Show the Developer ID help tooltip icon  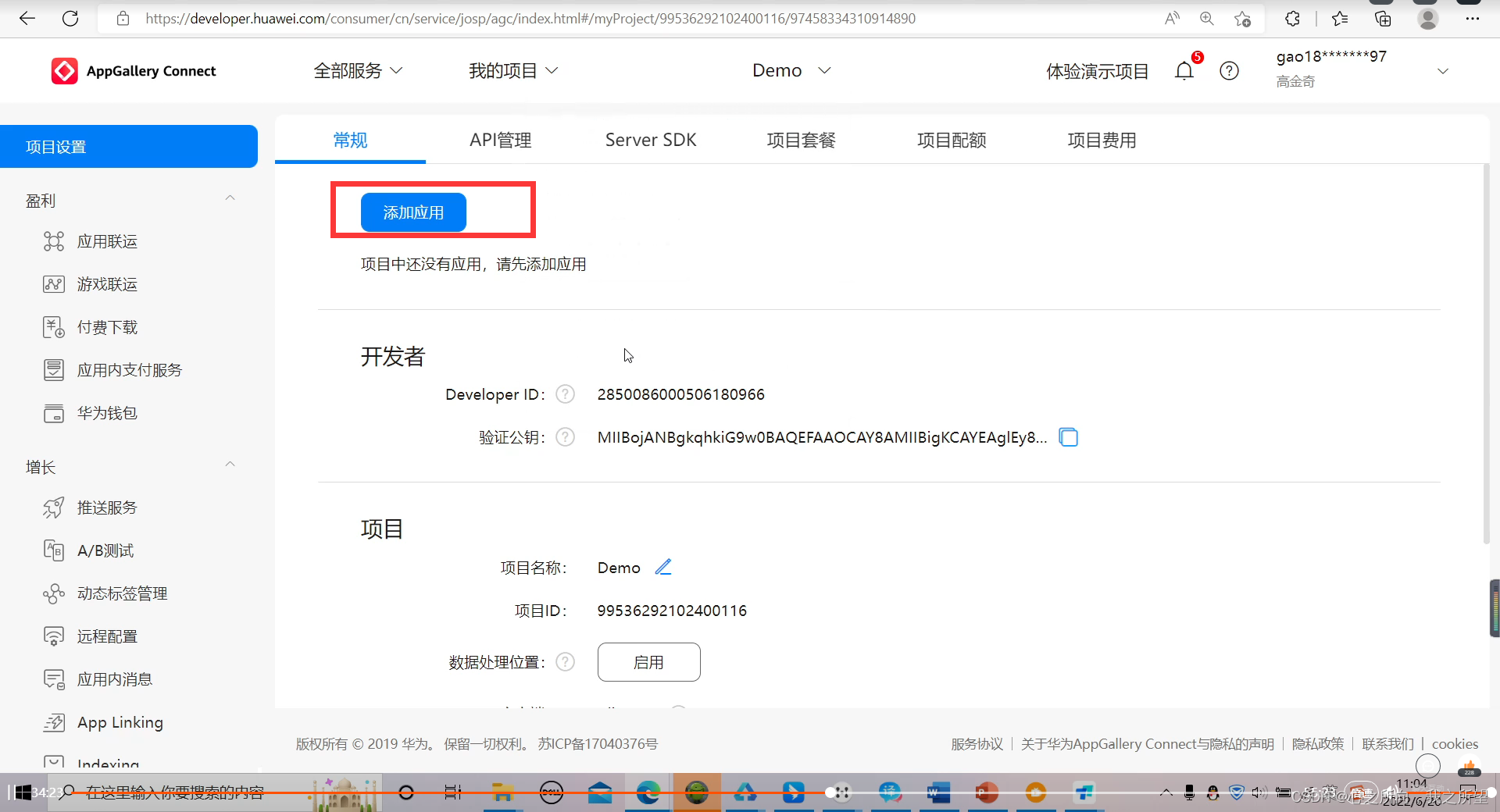coord(565,394)
